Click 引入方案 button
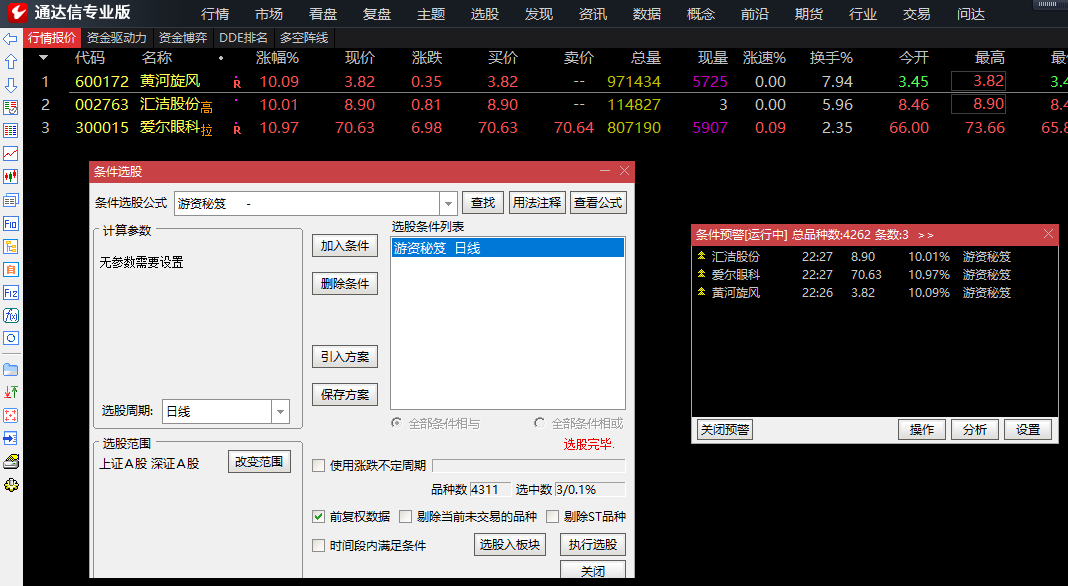This screenshot has height=586, width=1068. click(x=345, y=356)
